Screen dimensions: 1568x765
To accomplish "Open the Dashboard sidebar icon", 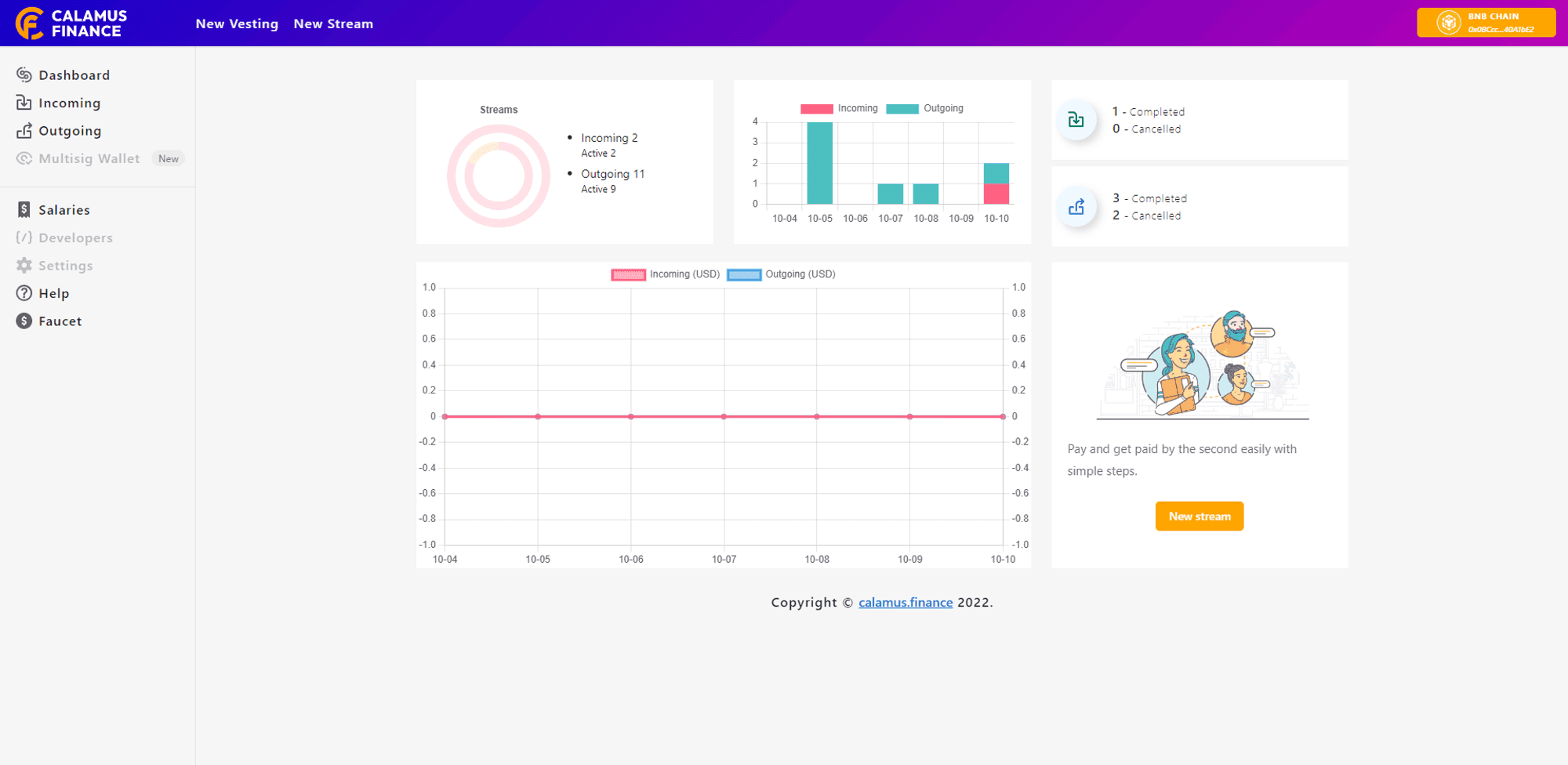I will coord(24,74).
